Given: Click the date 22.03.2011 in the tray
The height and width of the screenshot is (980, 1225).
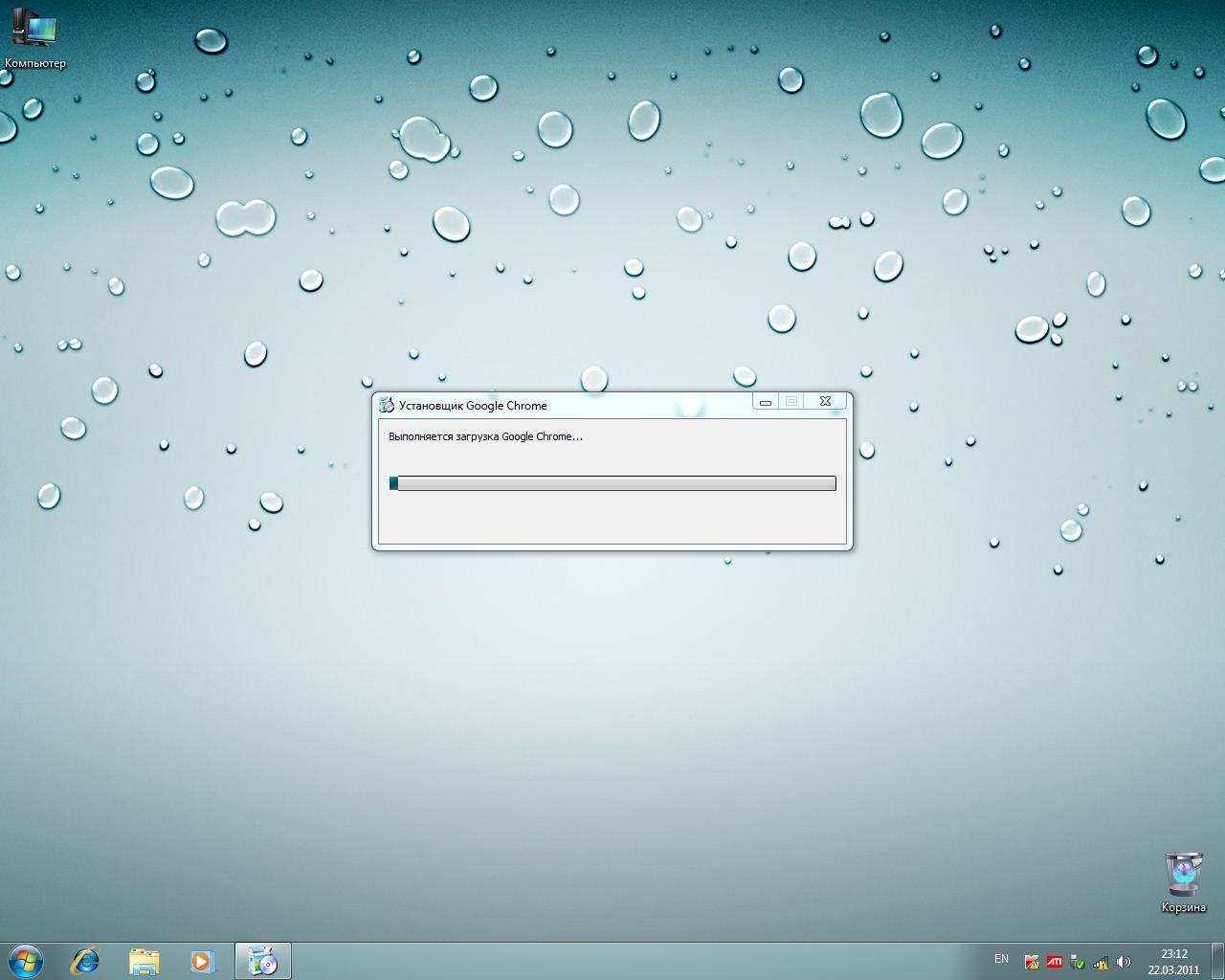Looking at the screenshot, I should [1175, 969].
